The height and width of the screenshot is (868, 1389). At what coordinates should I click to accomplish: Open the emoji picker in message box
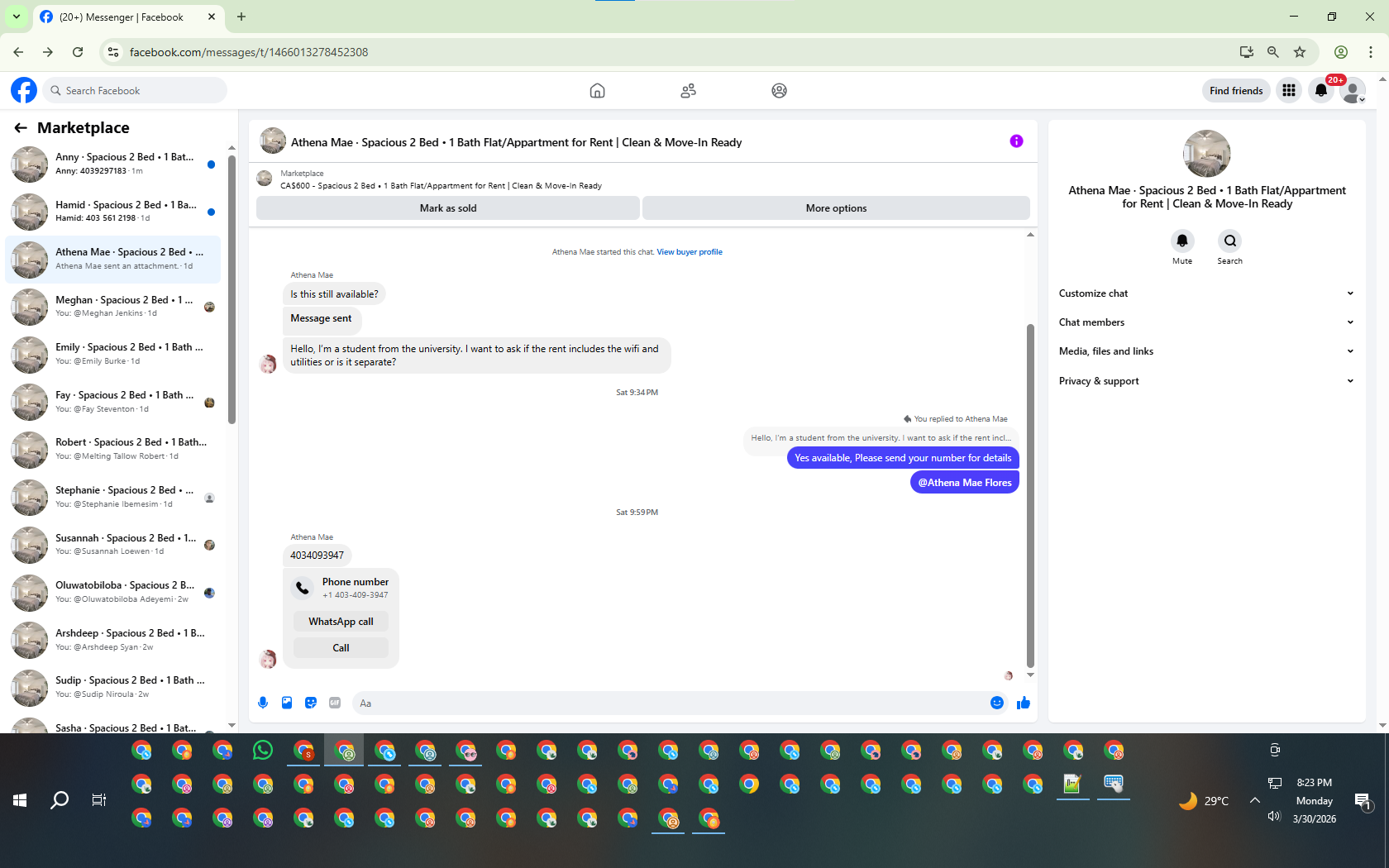(x=997, y=703)
